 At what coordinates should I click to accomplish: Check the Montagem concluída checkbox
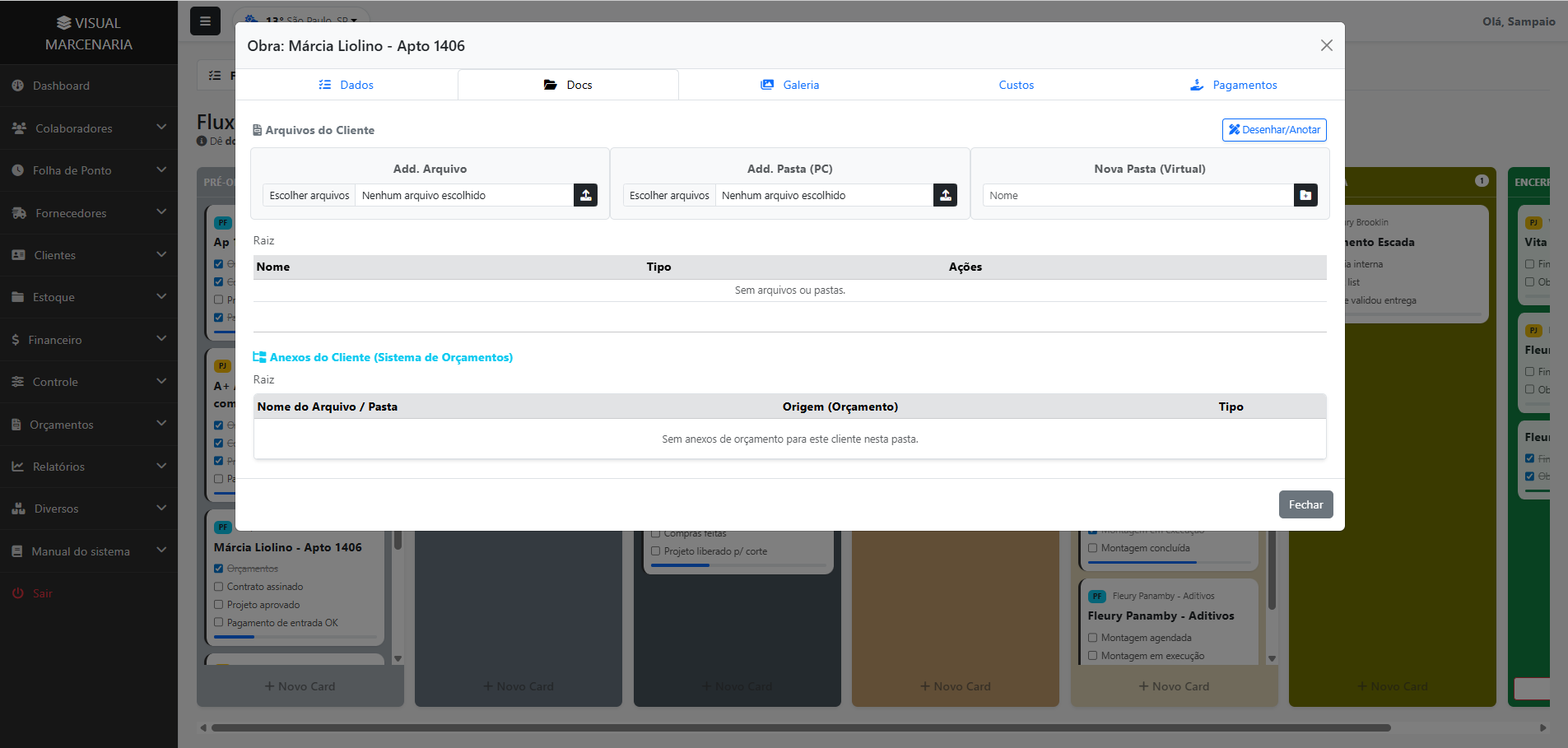coord(1093,548)
